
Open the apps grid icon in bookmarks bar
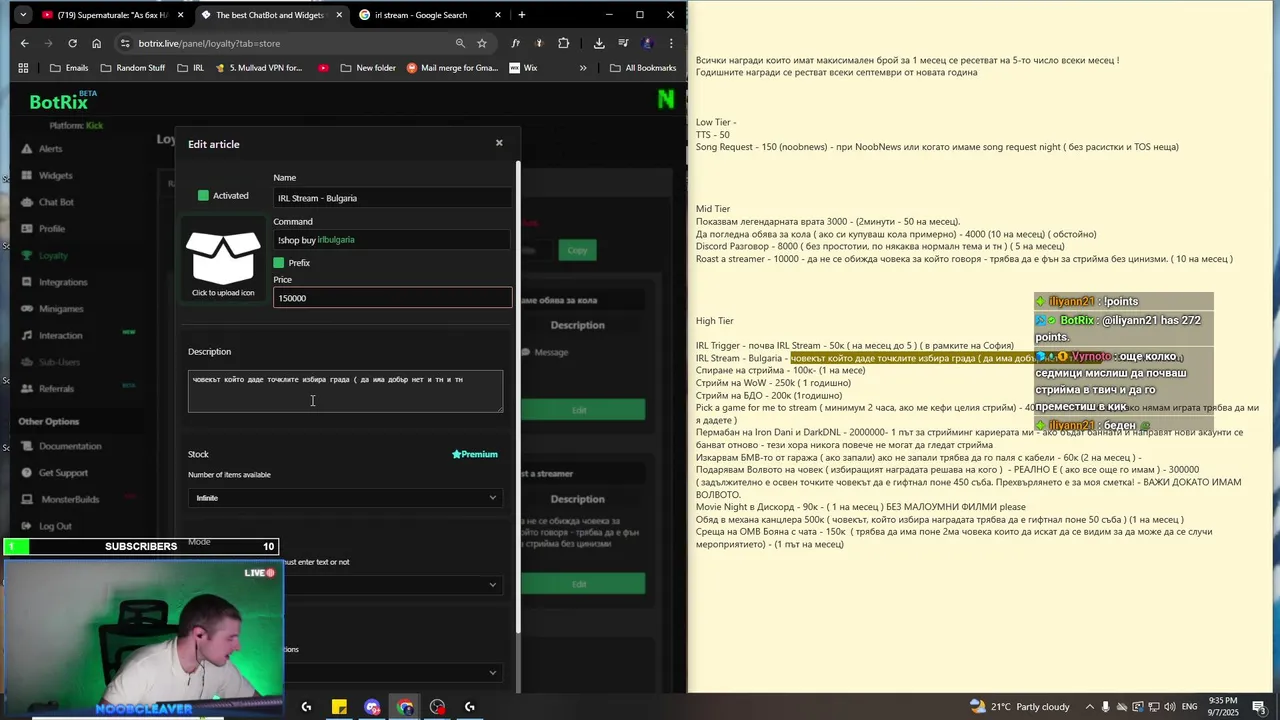(x=22, y=68)
